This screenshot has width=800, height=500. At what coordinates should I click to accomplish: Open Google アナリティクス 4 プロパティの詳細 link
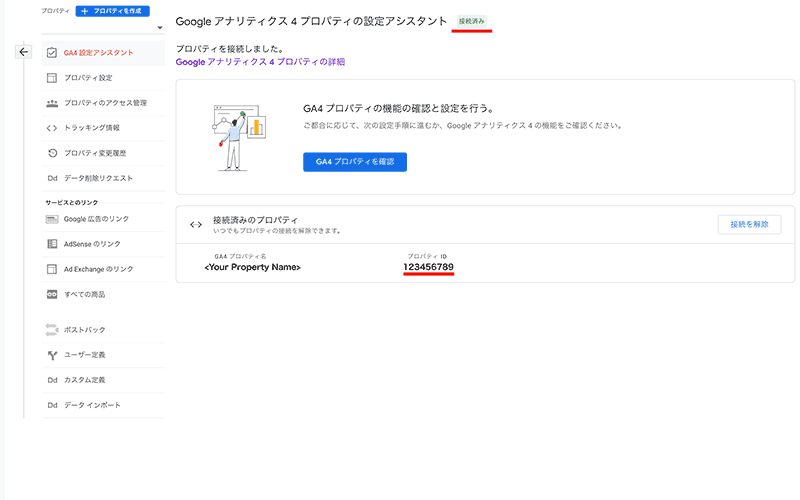[x=260, y=62]
